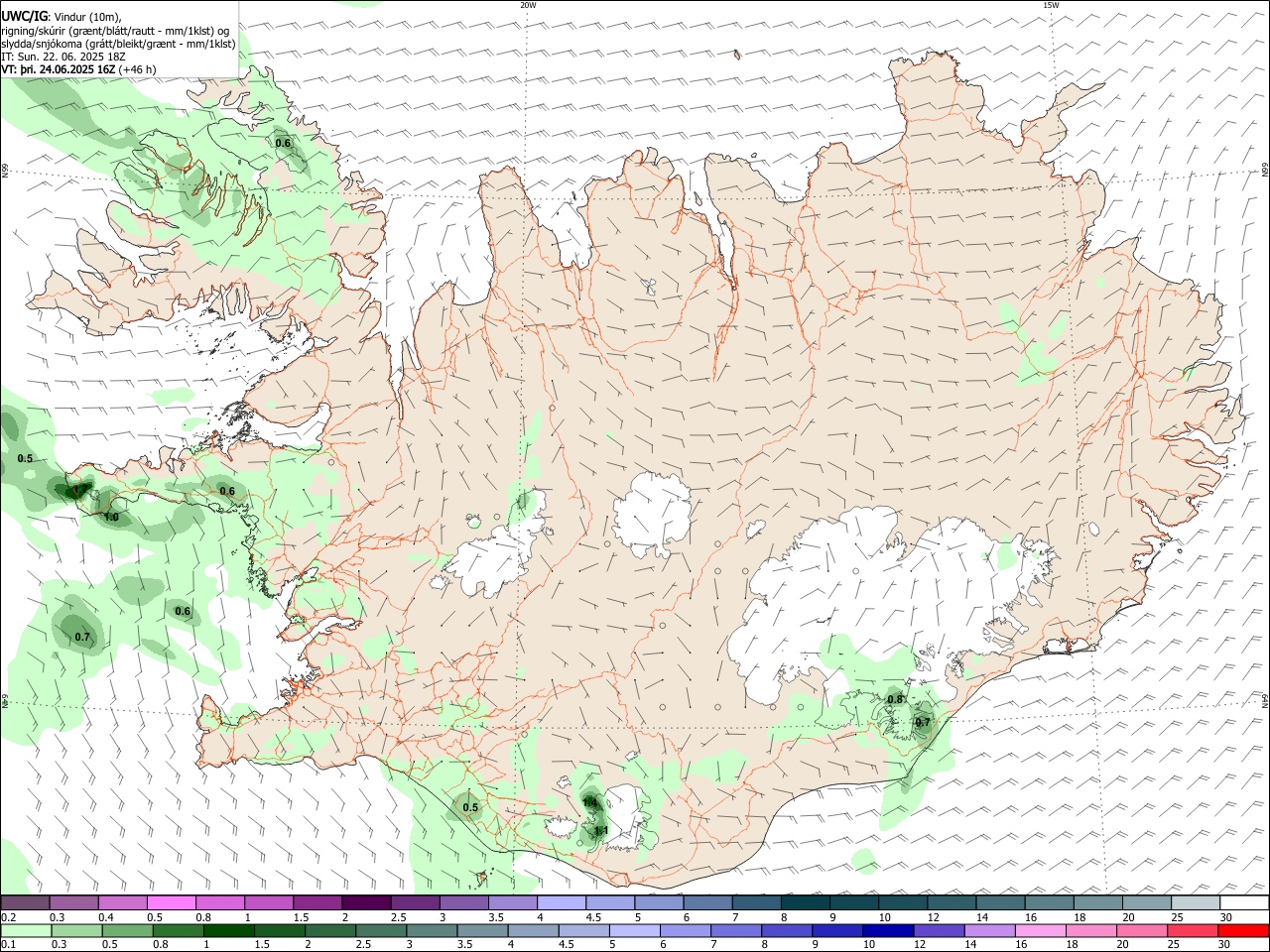Click the 'slydda/snjókoma (grátt/bleikt/grænt - mm/1klst)' line
Image resolution: width=1270 pixels, height=952 pixels.
click(x=118, y=44)
